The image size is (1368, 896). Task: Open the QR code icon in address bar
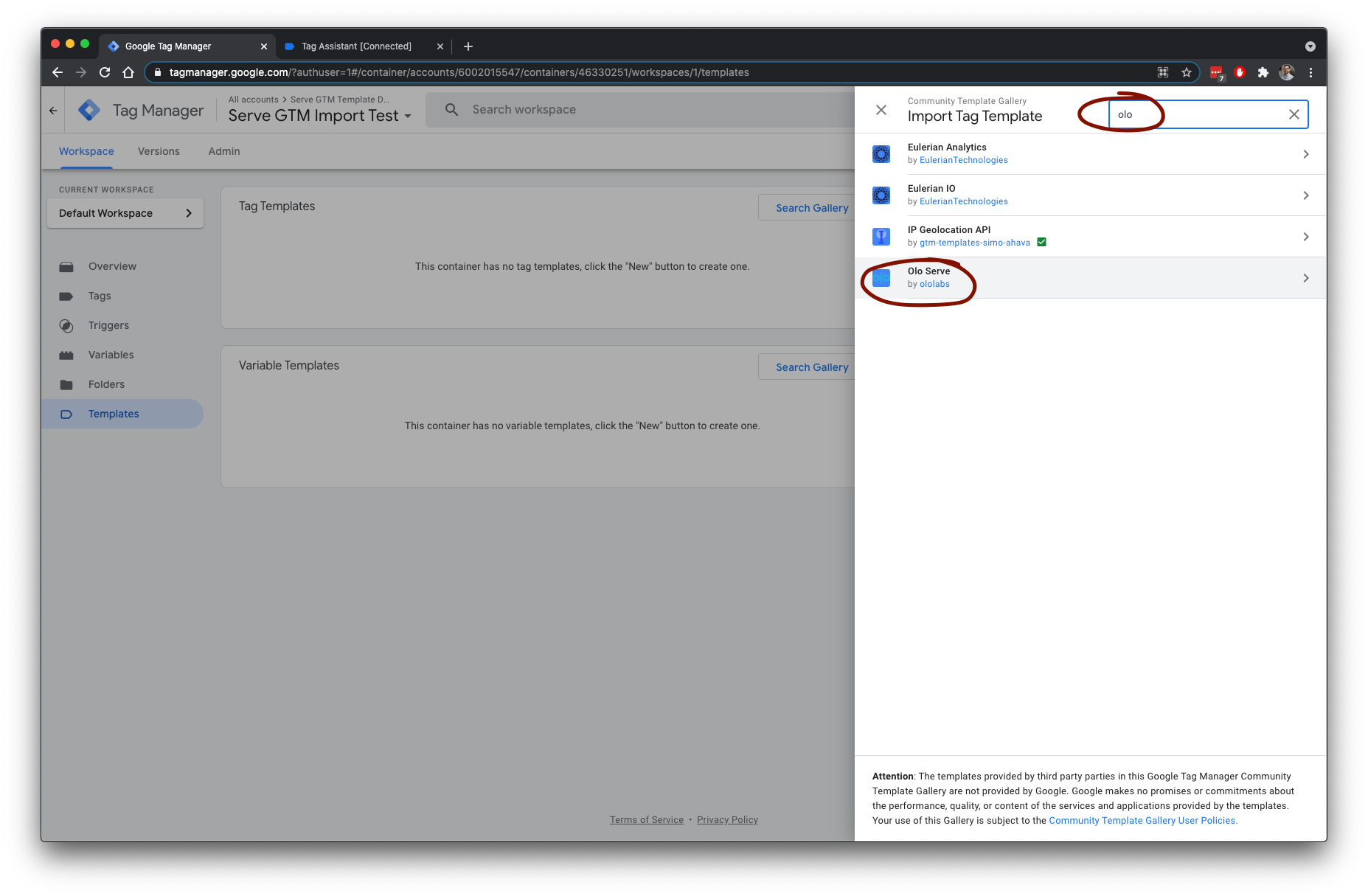[x=1163, y=72]
